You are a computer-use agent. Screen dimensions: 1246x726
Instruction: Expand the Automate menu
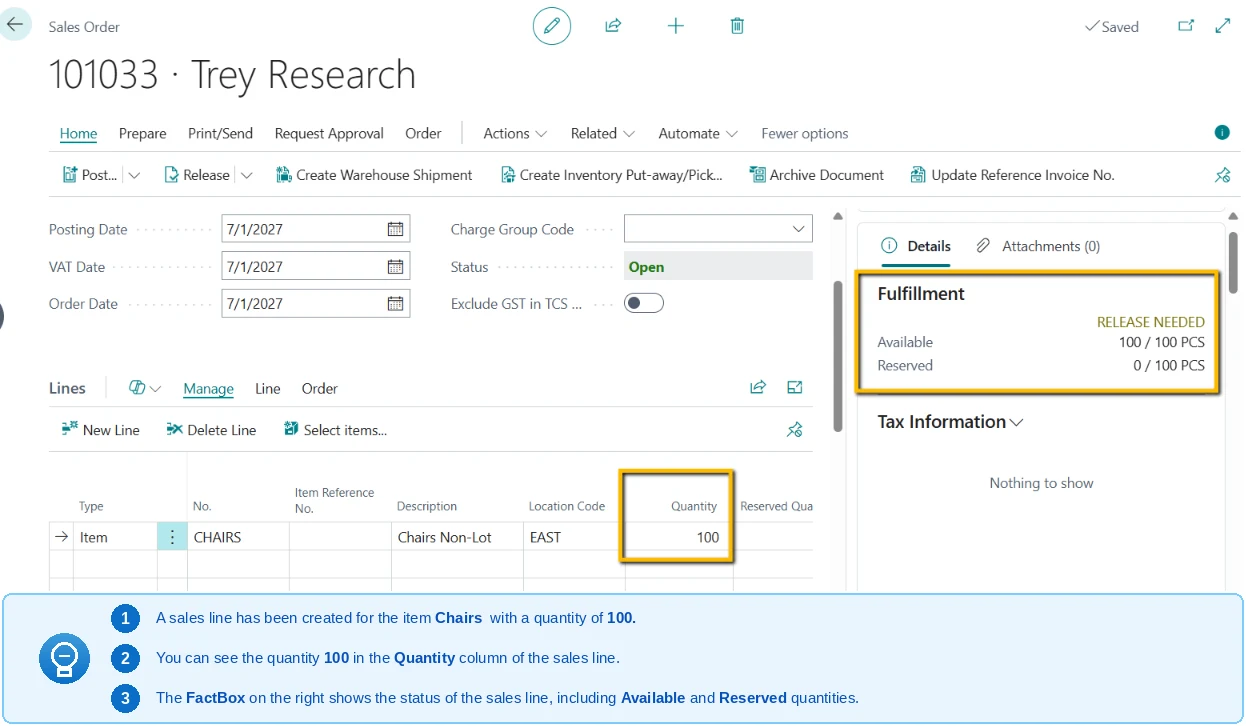[698, 133]
